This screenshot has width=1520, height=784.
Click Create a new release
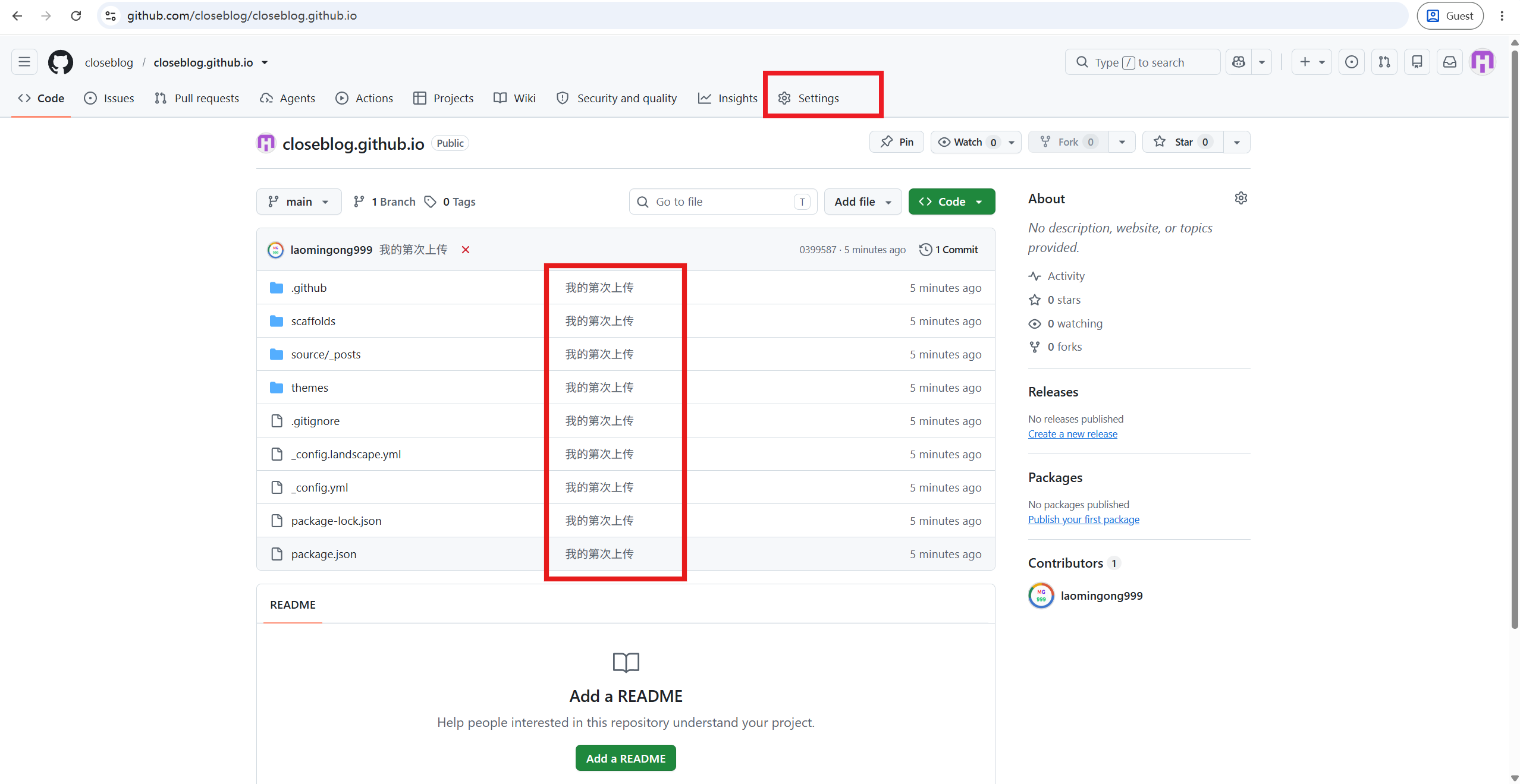click(1073, 434)
